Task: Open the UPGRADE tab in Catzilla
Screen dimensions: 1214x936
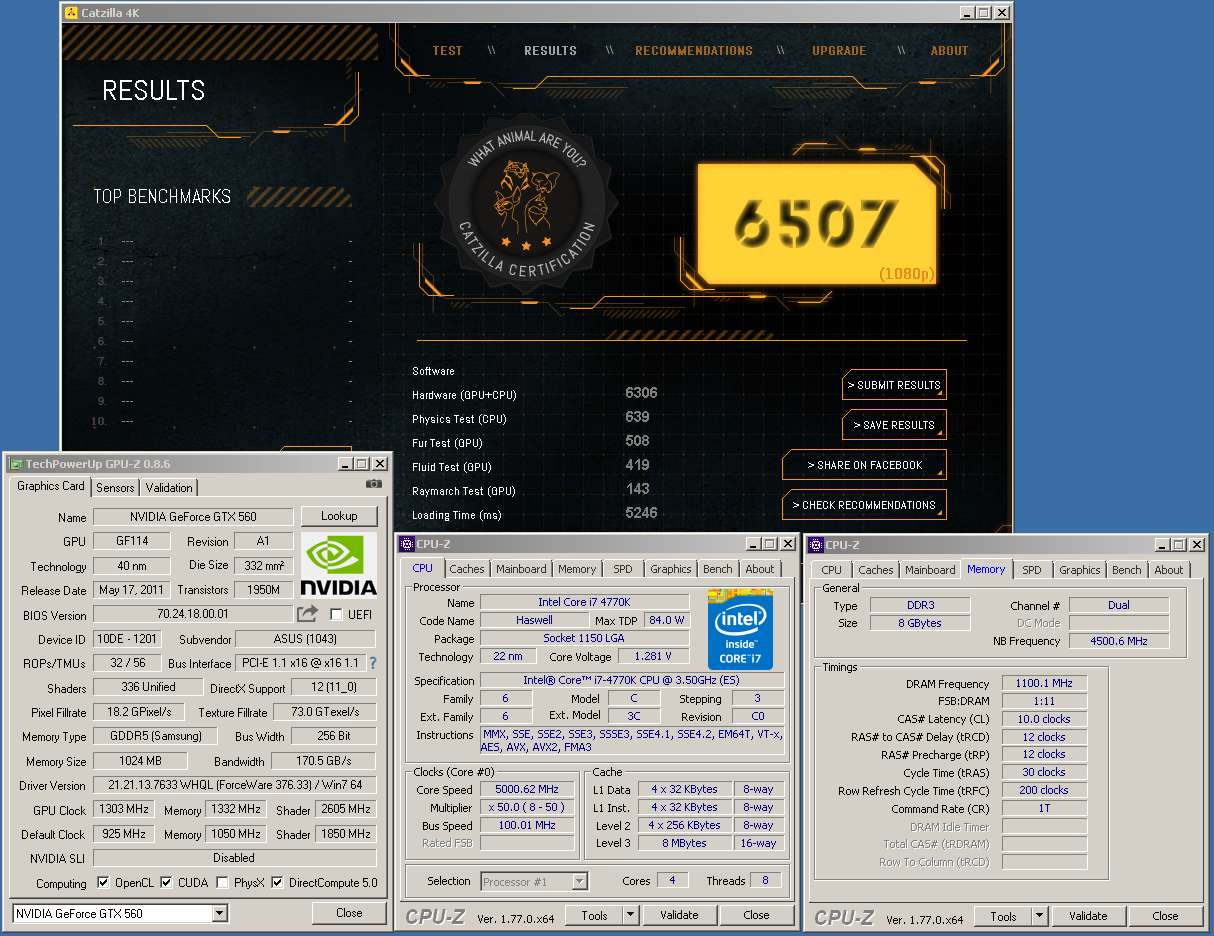Action: pos(839,50)
